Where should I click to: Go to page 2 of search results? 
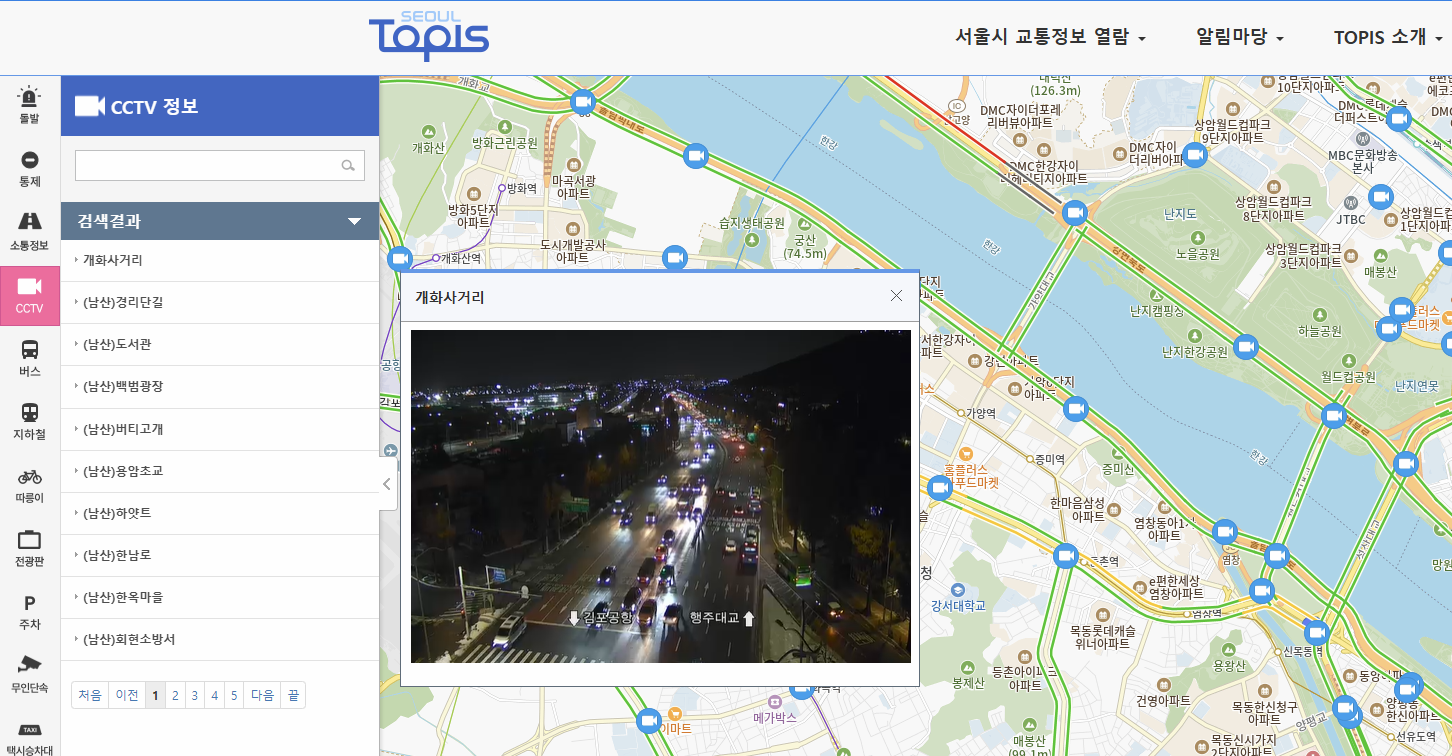pos(174,694)
